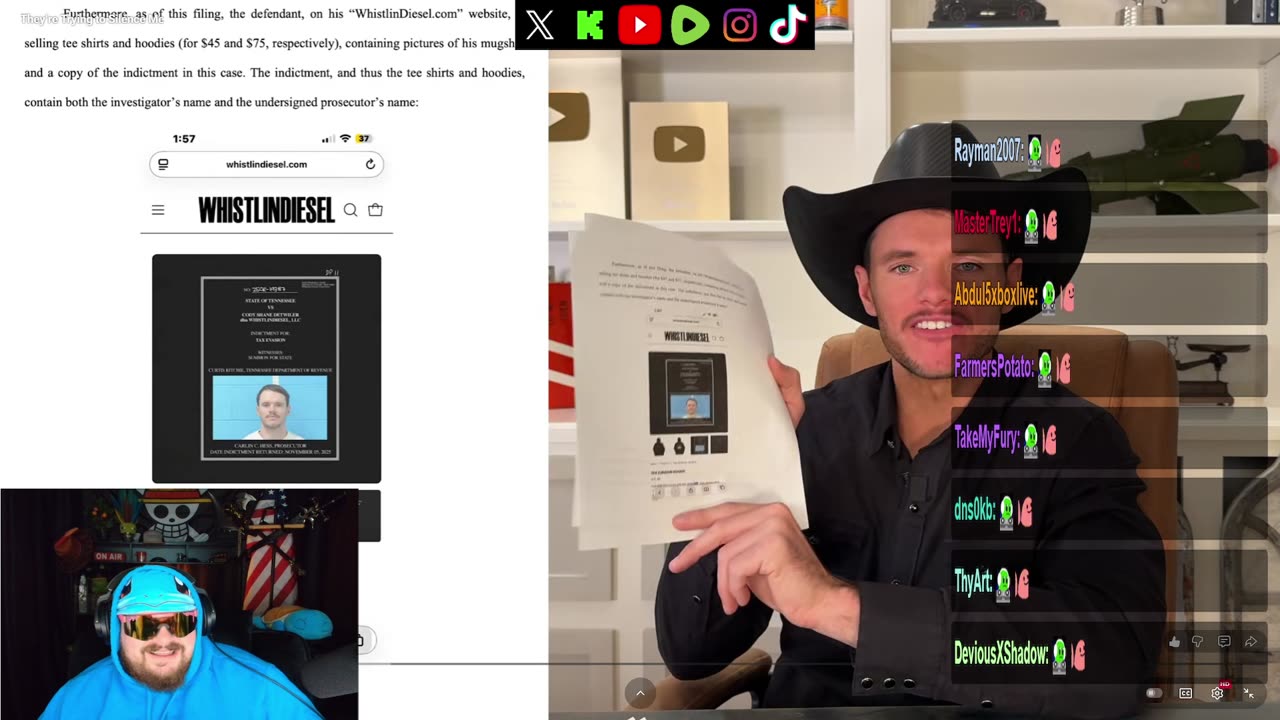The image size is (1280, 720).
Task: Click the streamer webcam overlay
Action: coord(179,604)
